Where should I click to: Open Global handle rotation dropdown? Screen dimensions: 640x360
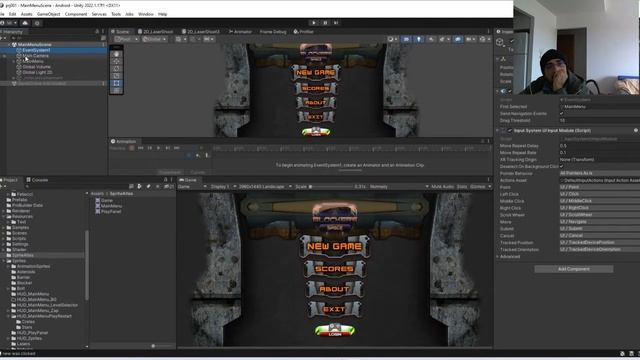154,39
